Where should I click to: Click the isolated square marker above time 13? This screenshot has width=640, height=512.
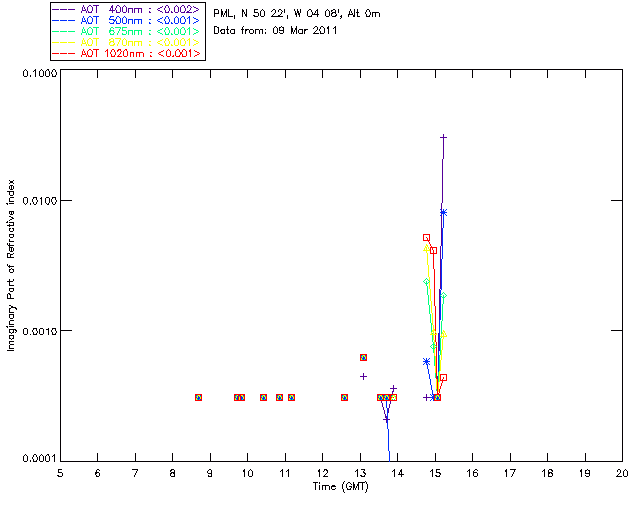coord(363,358)
